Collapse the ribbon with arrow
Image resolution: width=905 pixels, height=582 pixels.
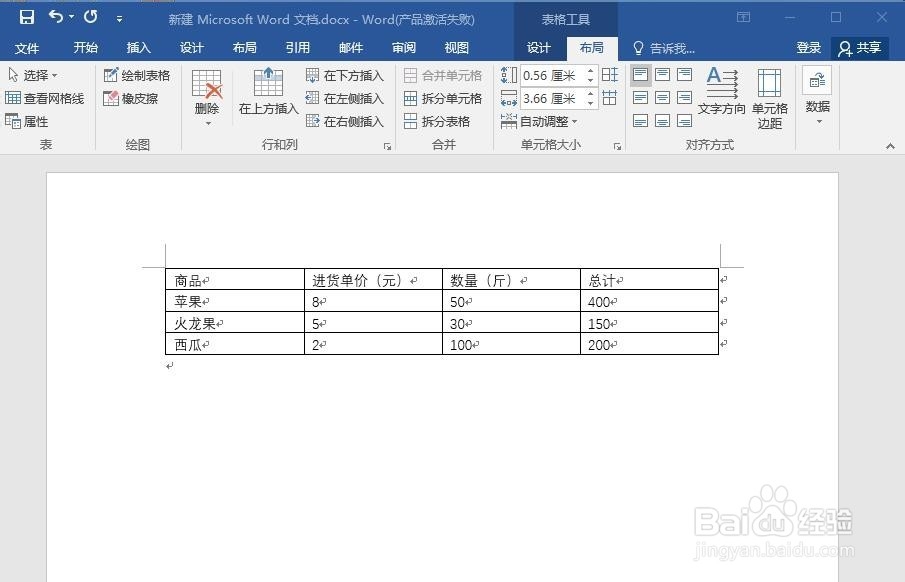point(890,147)
